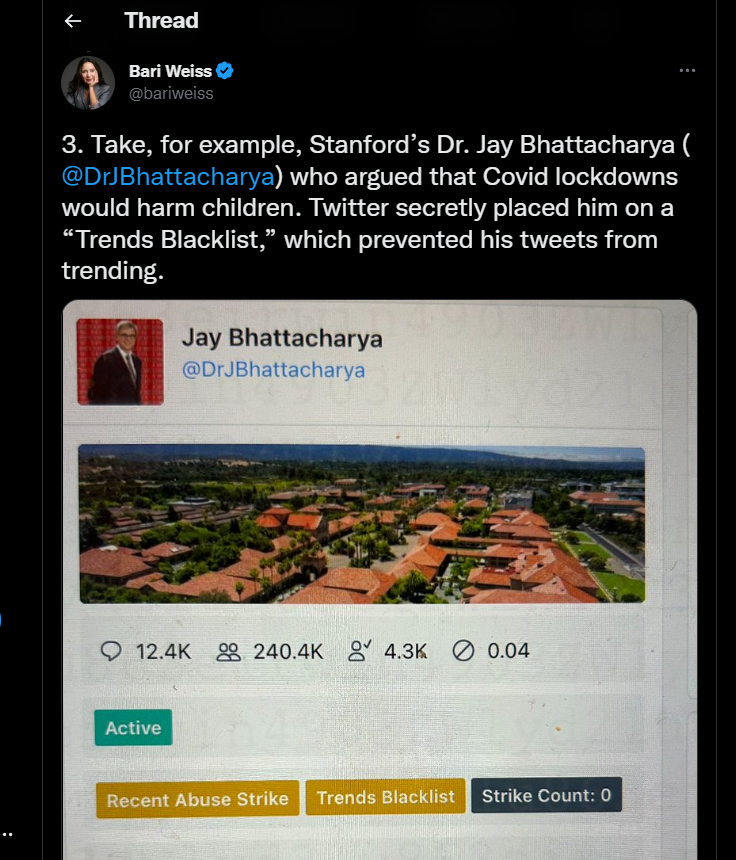736x860 pixels.
Task: Click the Jay Bhattacharya name in card
Action: click(x=282, y=338)
